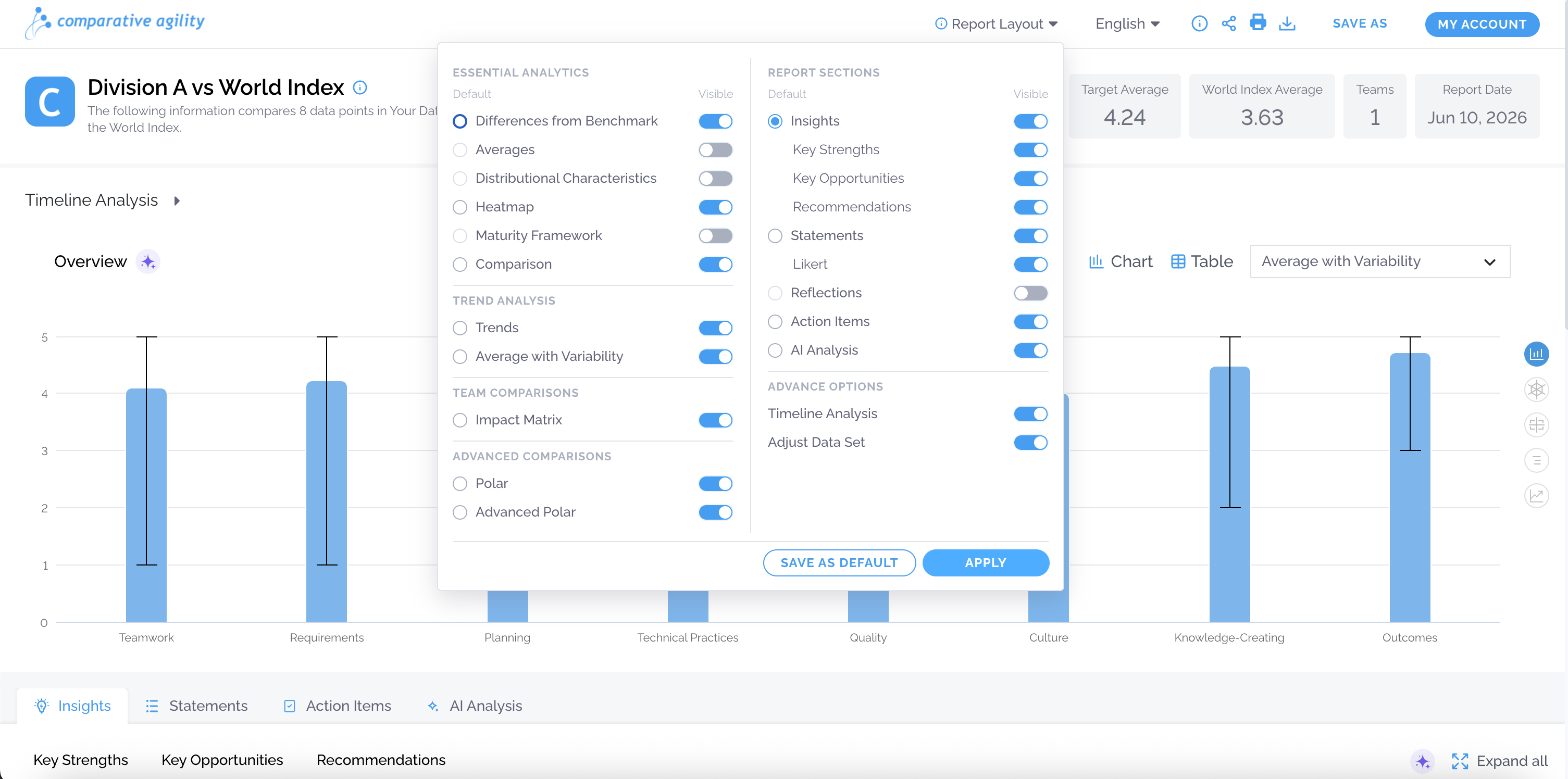Enable Averages visibility switch

(x=715, y=150)
